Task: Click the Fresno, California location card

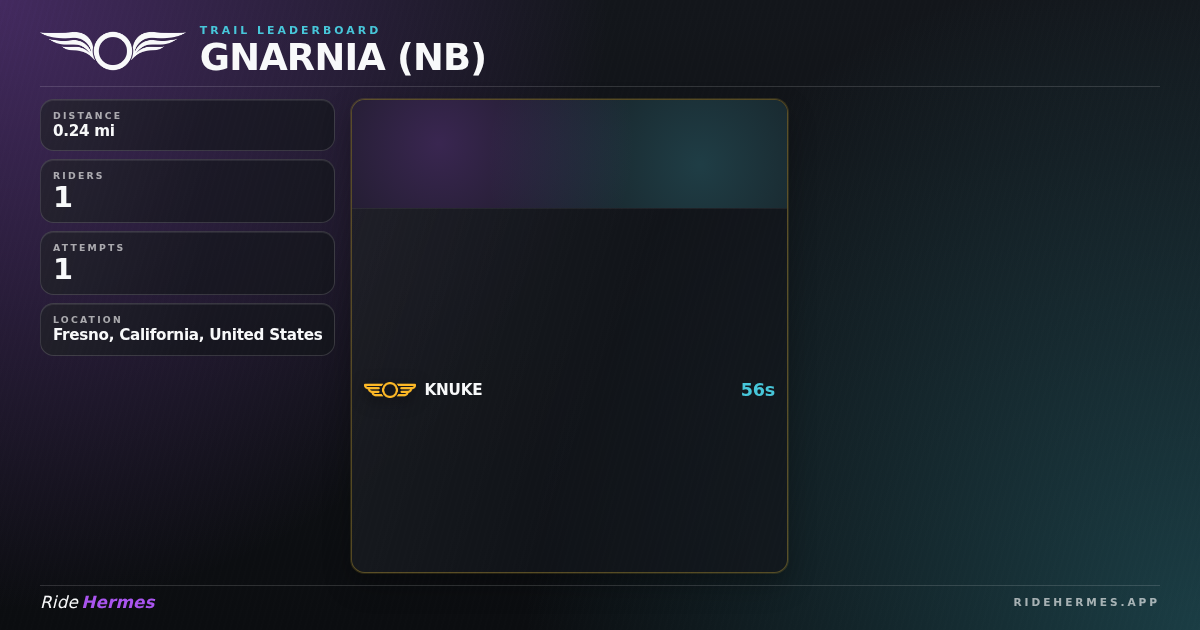Action: point(187,330)
